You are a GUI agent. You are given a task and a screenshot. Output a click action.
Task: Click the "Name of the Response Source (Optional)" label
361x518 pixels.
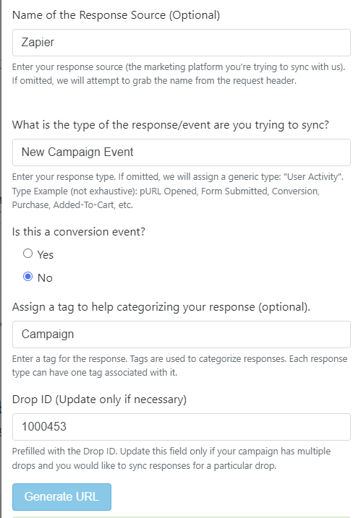(x=116, y=15)
